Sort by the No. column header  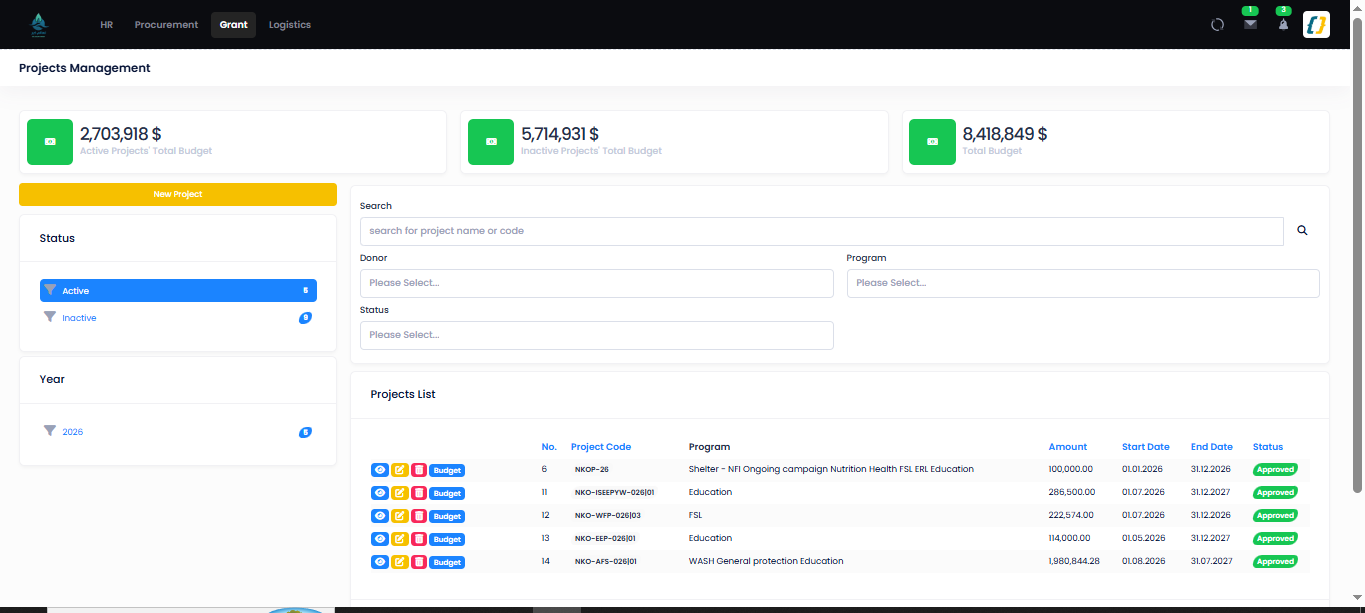tap(549, 447)
